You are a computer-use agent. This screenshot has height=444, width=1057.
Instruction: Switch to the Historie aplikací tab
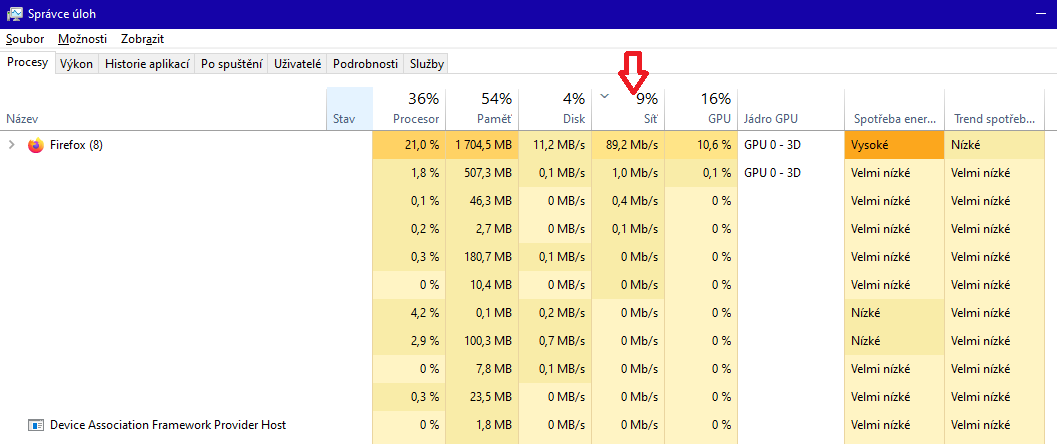coord(147,63)
